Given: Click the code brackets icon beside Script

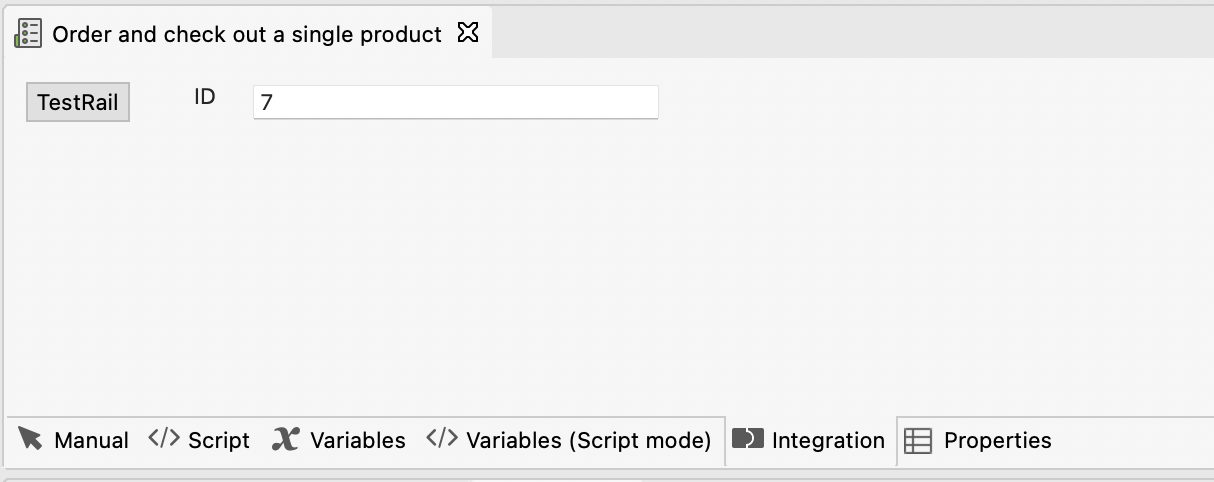Looking at the screenshot, I should pyautogui.click(x=164, y=439).
